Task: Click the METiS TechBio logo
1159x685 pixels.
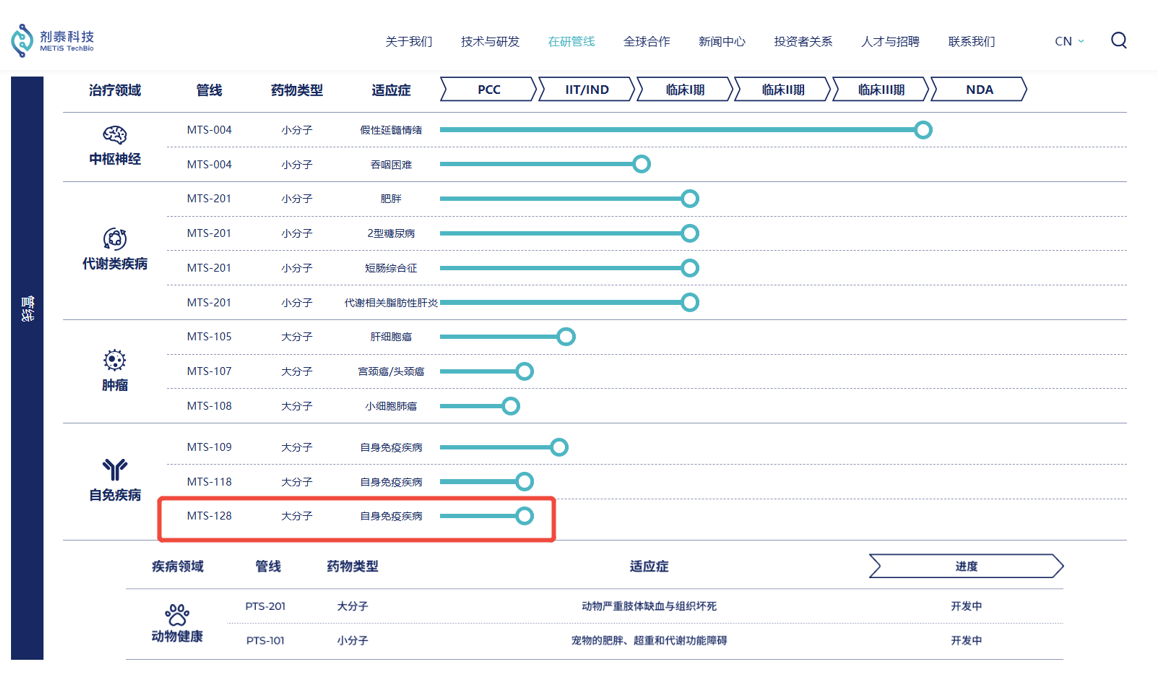Action: coord(52,41)
